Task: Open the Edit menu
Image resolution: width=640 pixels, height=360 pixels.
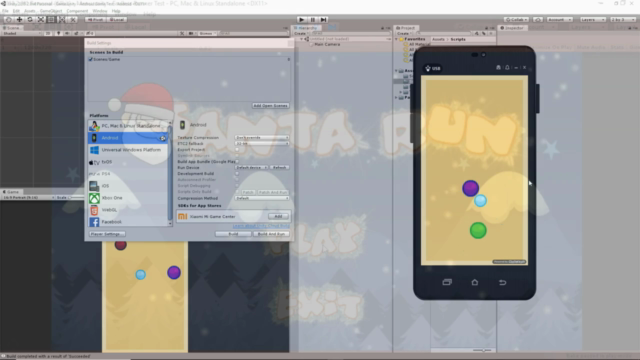Action: tap(16, 11)
